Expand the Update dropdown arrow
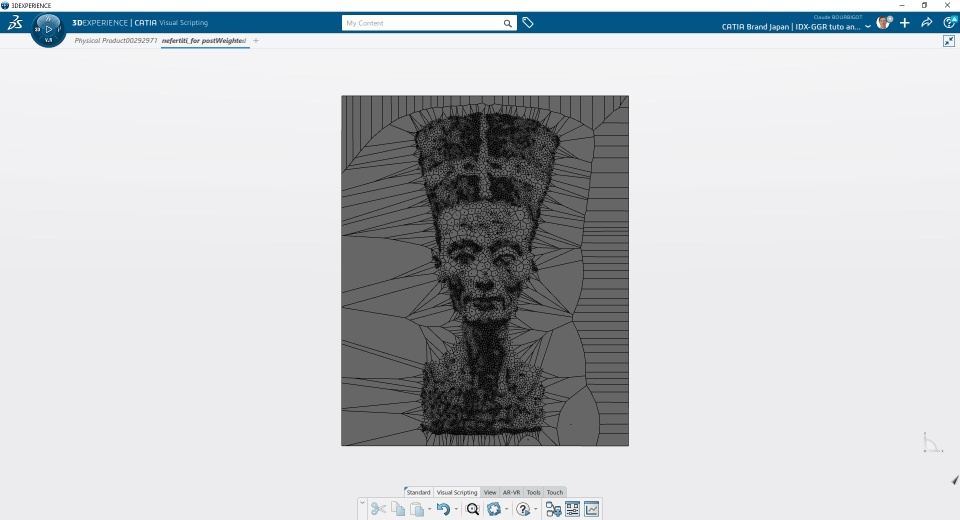This screenshot has width=960, height=520. pos(506,509)
